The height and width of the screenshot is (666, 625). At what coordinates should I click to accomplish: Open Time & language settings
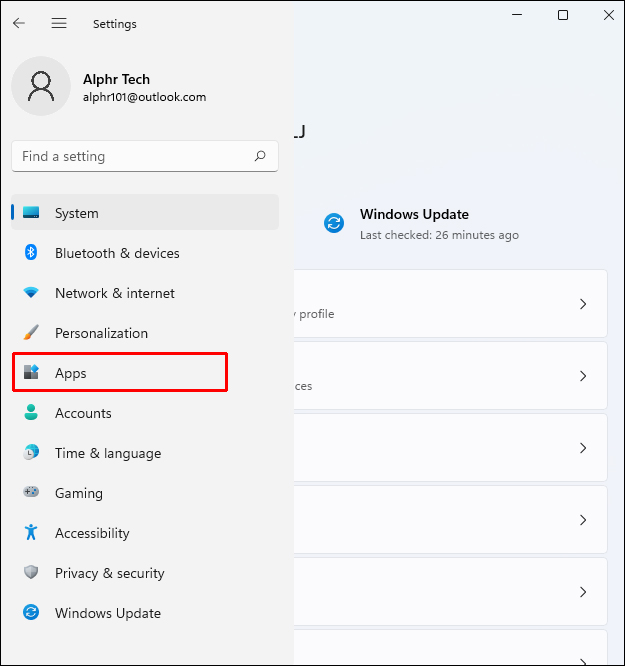(x=107, y=453)
